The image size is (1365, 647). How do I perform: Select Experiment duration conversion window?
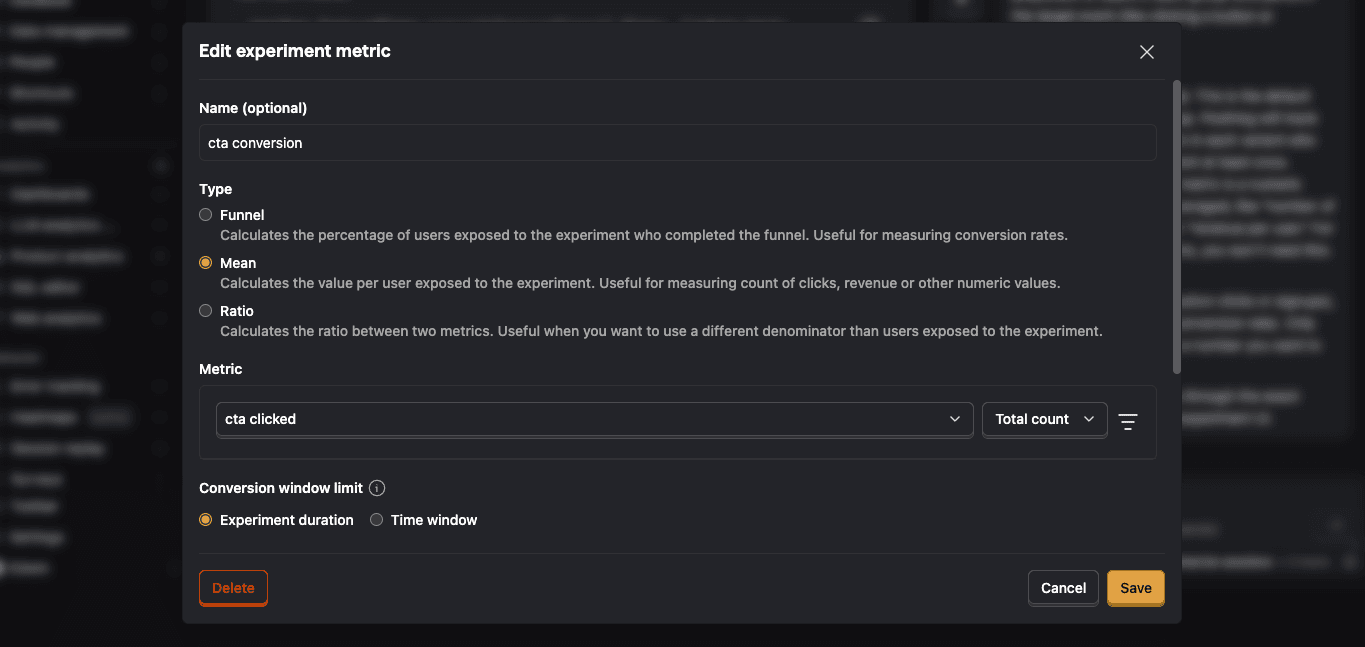point(206,520)
